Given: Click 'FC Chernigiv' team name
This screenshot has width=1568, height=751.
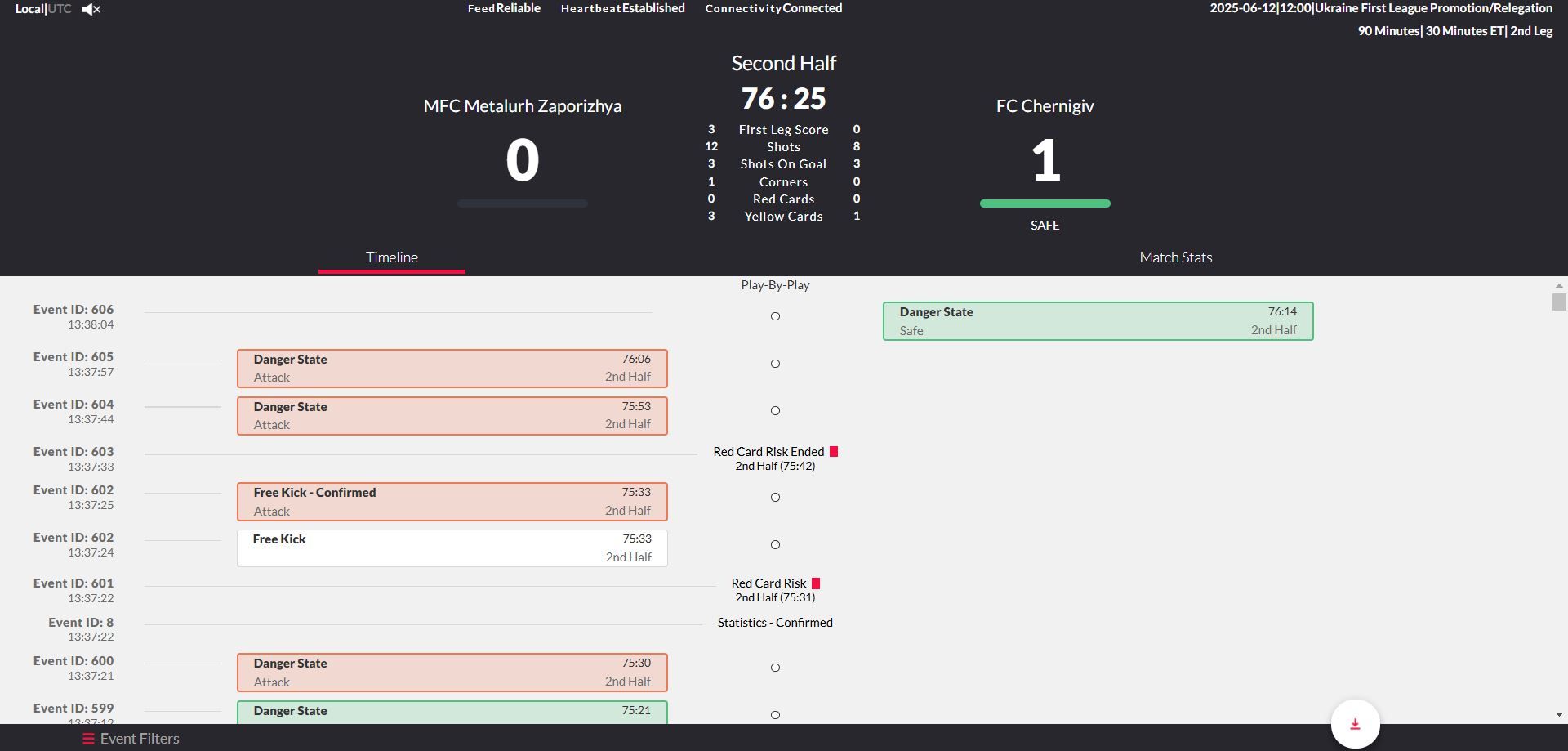Looking at the screenshot, I should [x=1045, y=106].
